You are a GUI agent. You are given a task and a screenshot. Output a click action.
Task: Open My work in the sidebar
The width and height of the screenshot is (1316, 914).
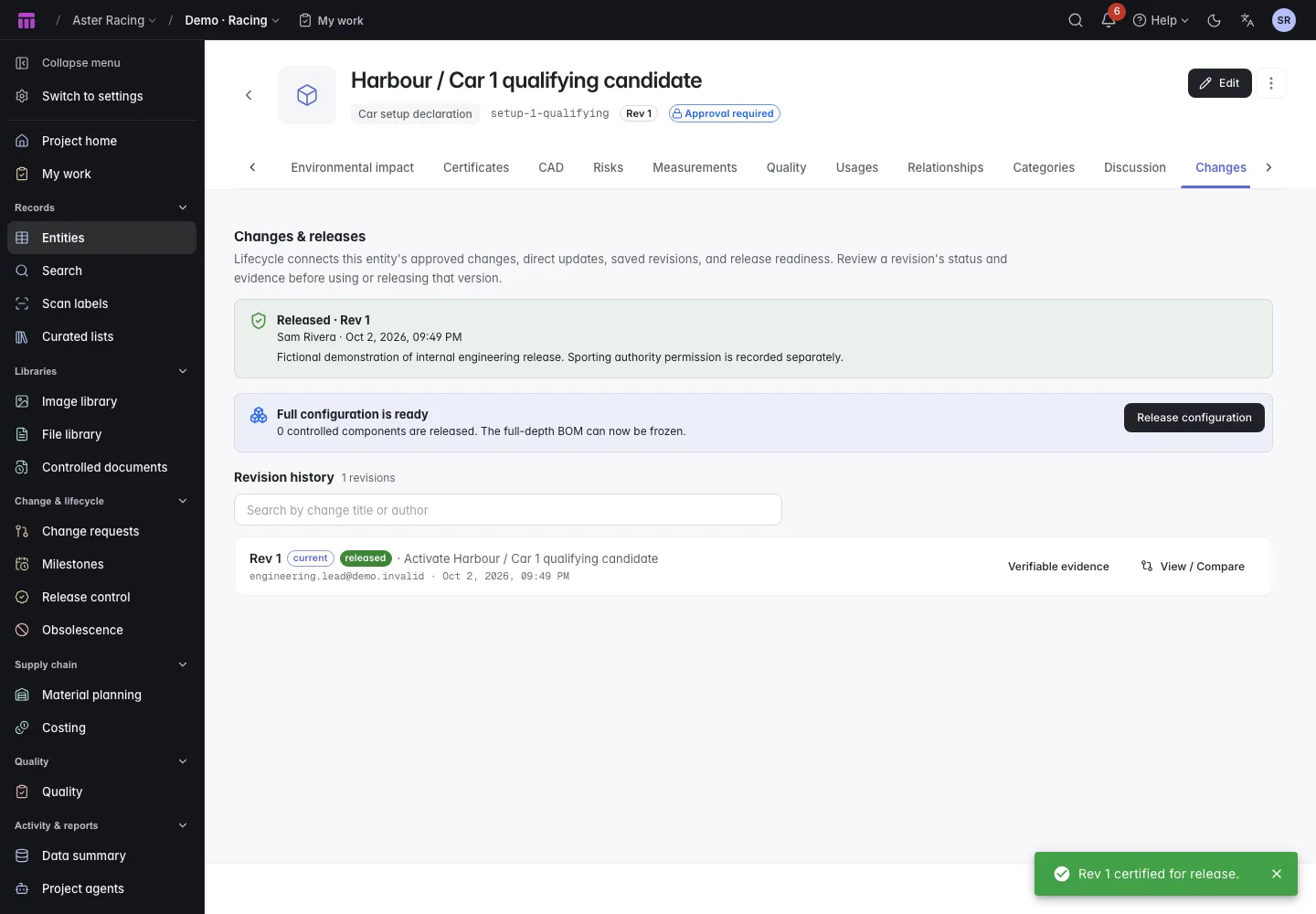point(101,174)
